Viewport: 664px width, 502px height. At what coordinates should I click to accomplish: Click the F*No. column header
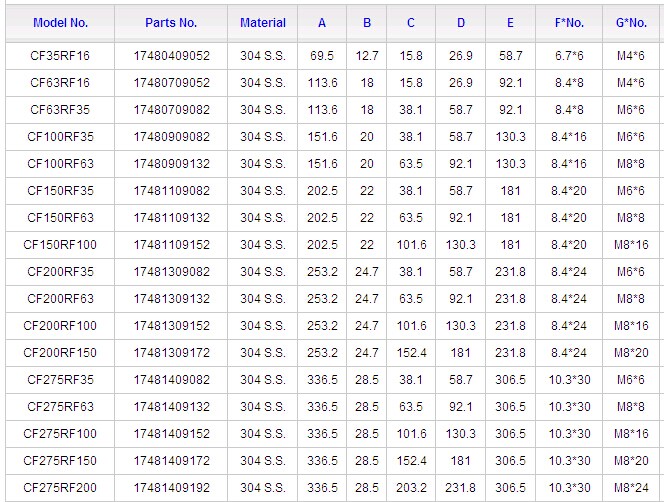click(569, 22)
